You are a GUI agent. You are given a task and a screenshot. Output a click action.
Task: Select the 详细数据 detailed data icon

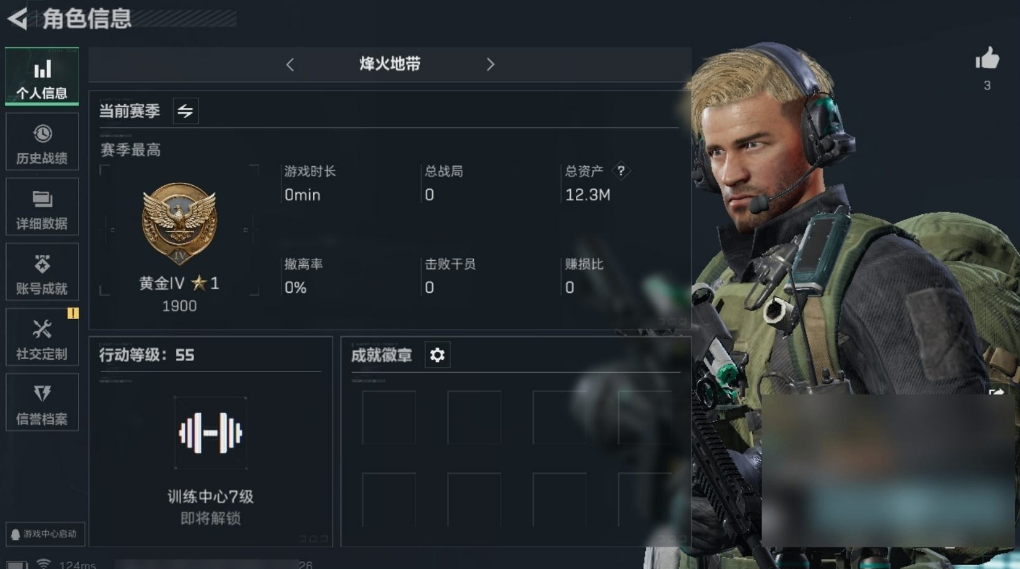pos(42,198)
